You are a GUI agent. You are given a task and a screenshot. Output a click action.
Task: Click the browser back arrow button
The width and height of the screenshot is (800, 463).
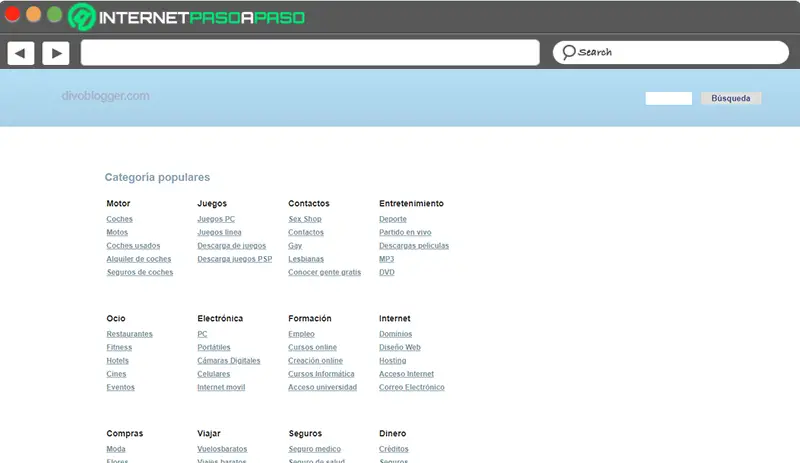click(x=21, y=53)
